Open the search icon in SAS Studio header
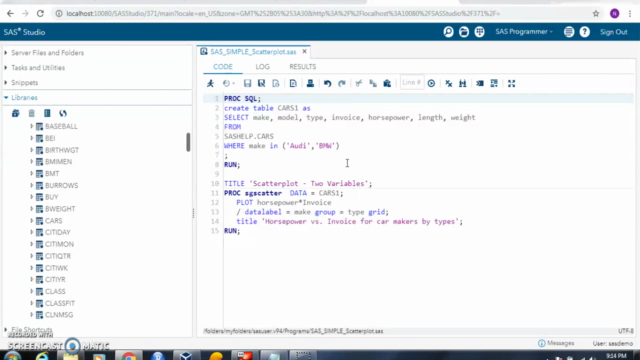The image size is (640, 360). (x=449, y=32)
